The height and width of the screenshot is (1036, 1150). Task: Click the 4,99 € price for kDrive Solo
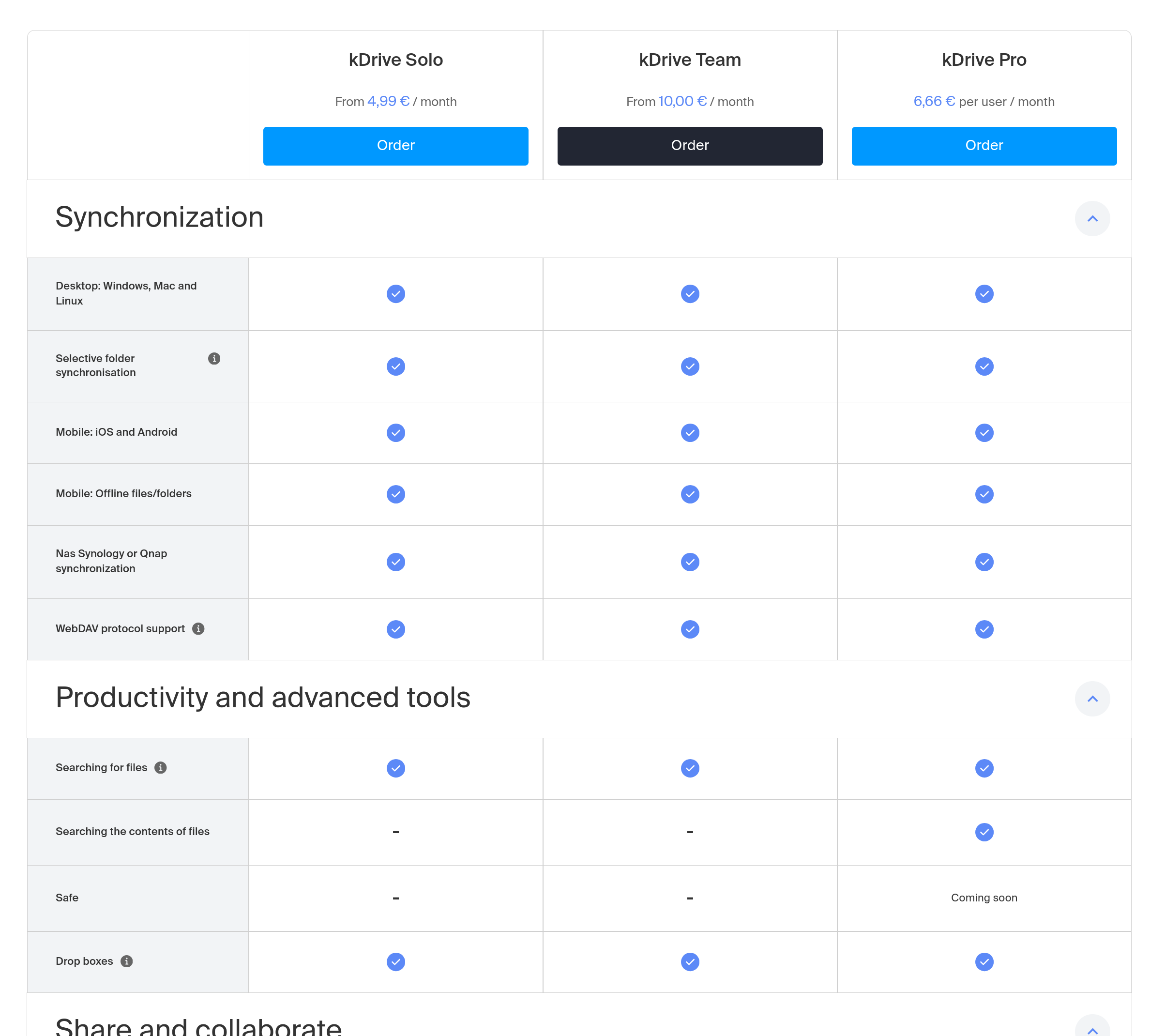(x=388, y=101)
